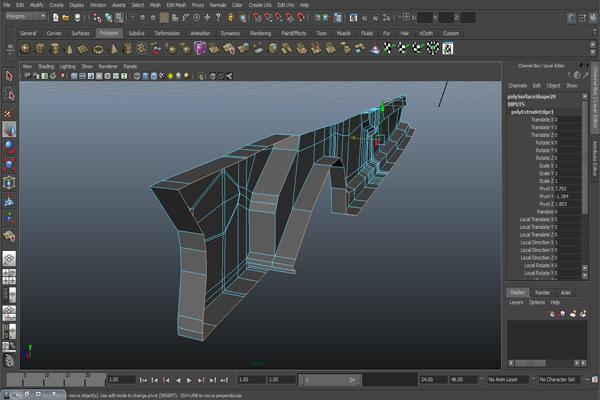Click channel box scroll down arrow

[x=584, y=275]
